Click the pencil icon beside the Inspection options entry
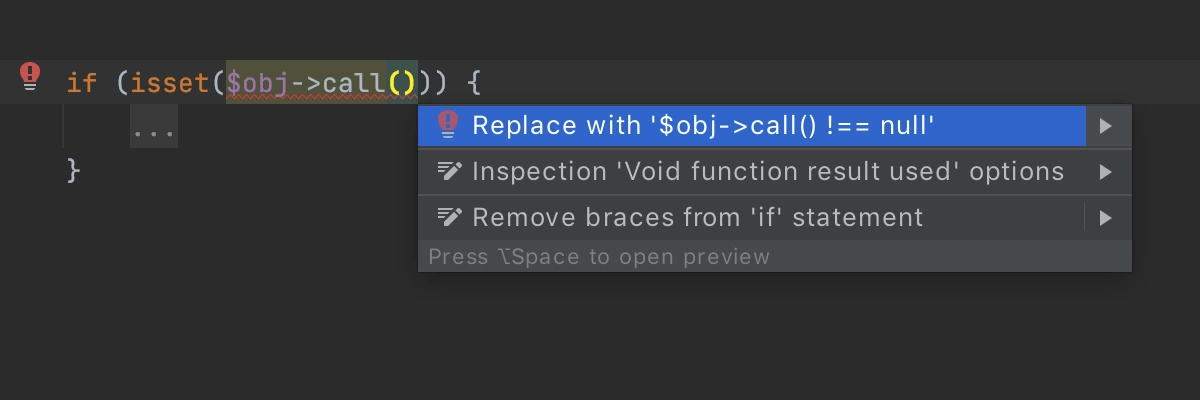The image size is (1200, 400). [x=449, y=171]
